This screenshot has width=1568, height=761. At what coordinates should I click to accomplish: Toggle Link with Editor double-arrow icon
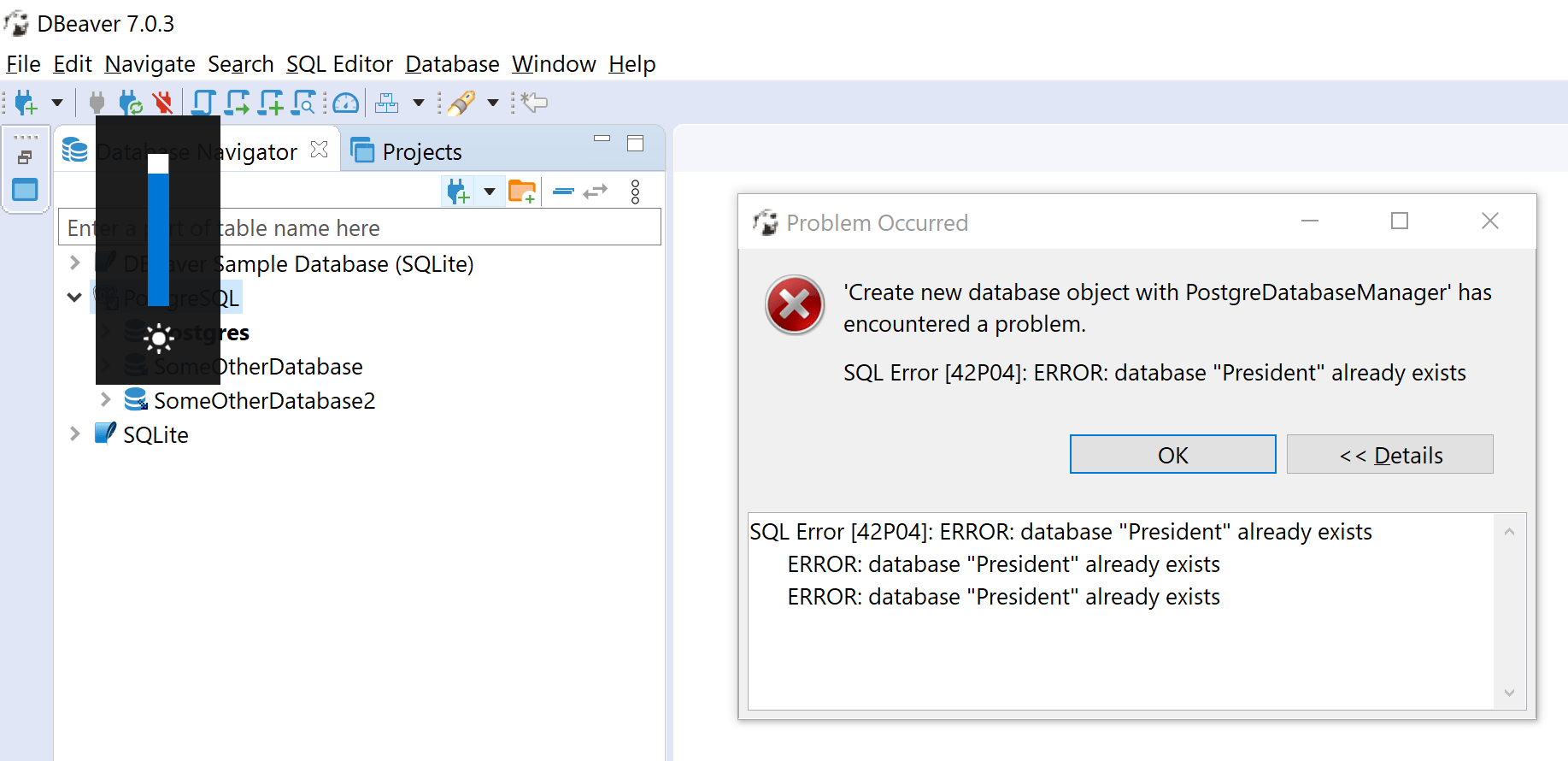(596, 192)
